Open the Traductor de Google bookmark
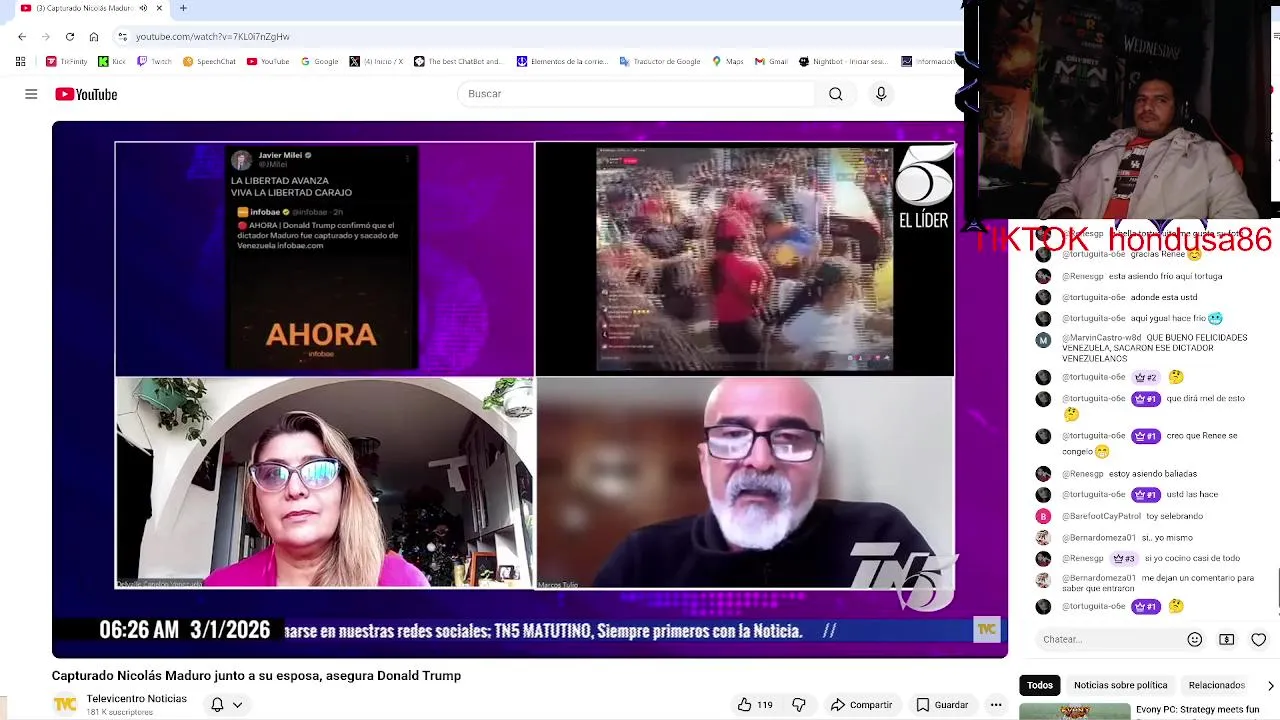 pos(660,61)
